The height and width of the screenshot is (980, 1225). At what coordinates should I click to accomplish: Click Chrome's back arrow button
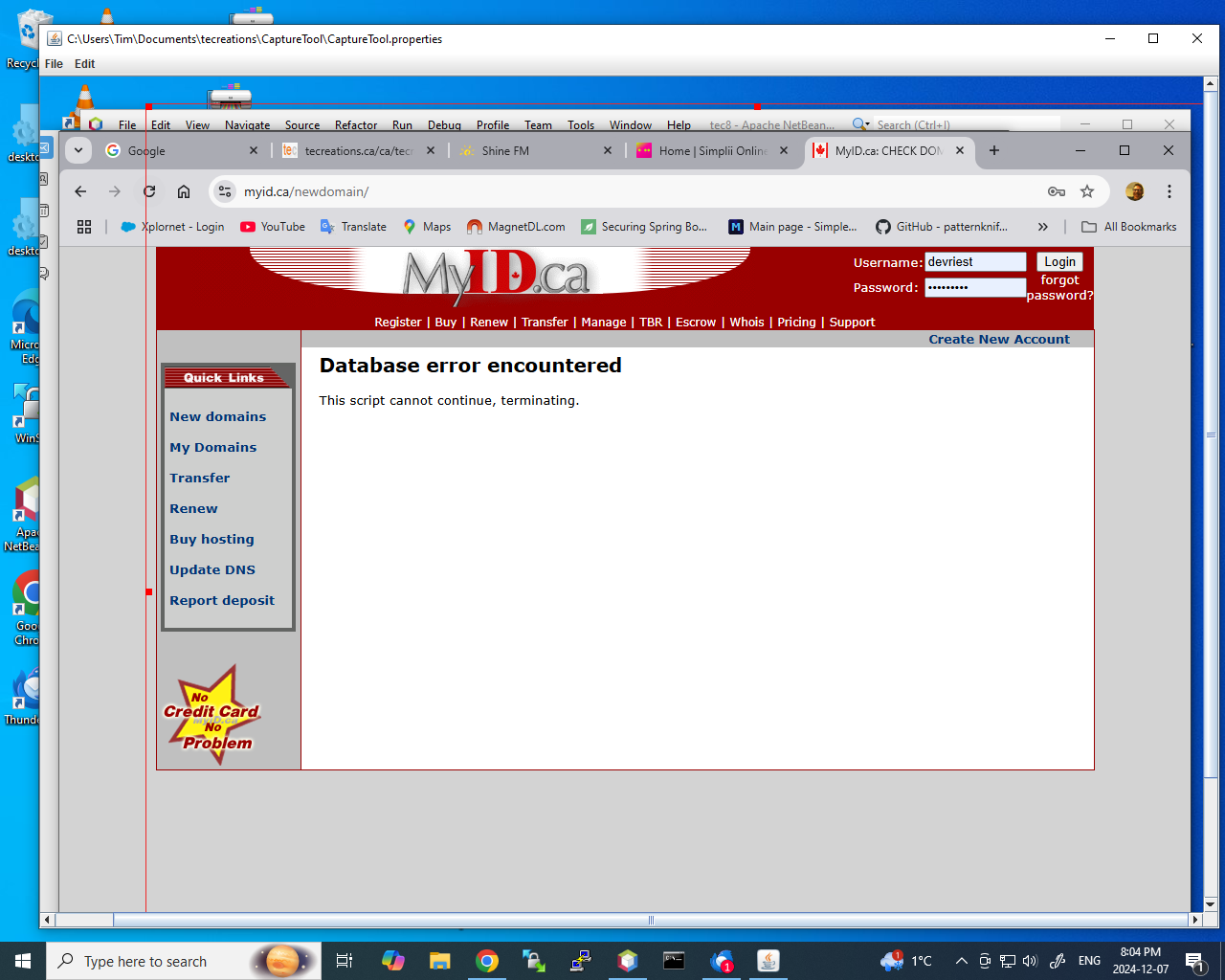pyautogui.click(x=80, y=191)
